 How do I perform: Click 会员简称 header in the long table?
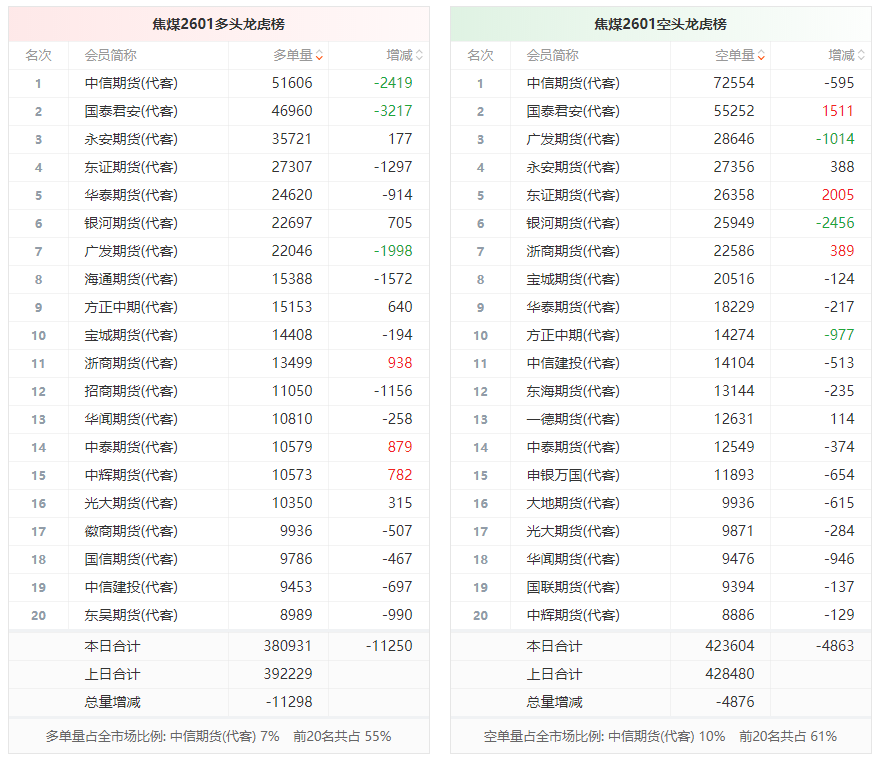pyautogui.click(x=111, y=55)
